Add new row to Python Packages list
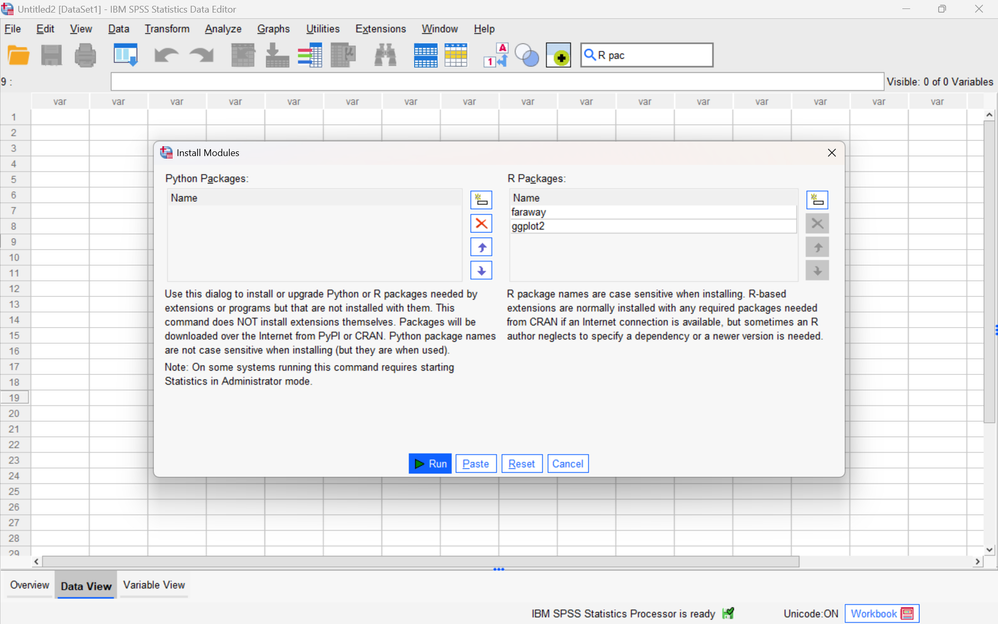This screenshot has width=998, height=624. pos(481,200)
